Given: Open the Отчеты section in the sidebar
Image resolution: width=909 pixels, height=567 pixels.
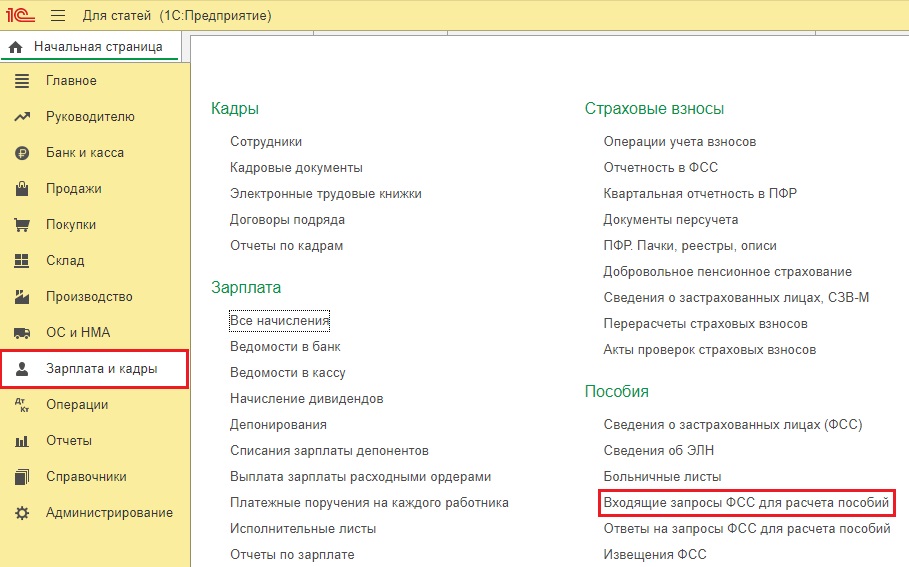Looking at the screenshot, I should (x=69, y=441).
